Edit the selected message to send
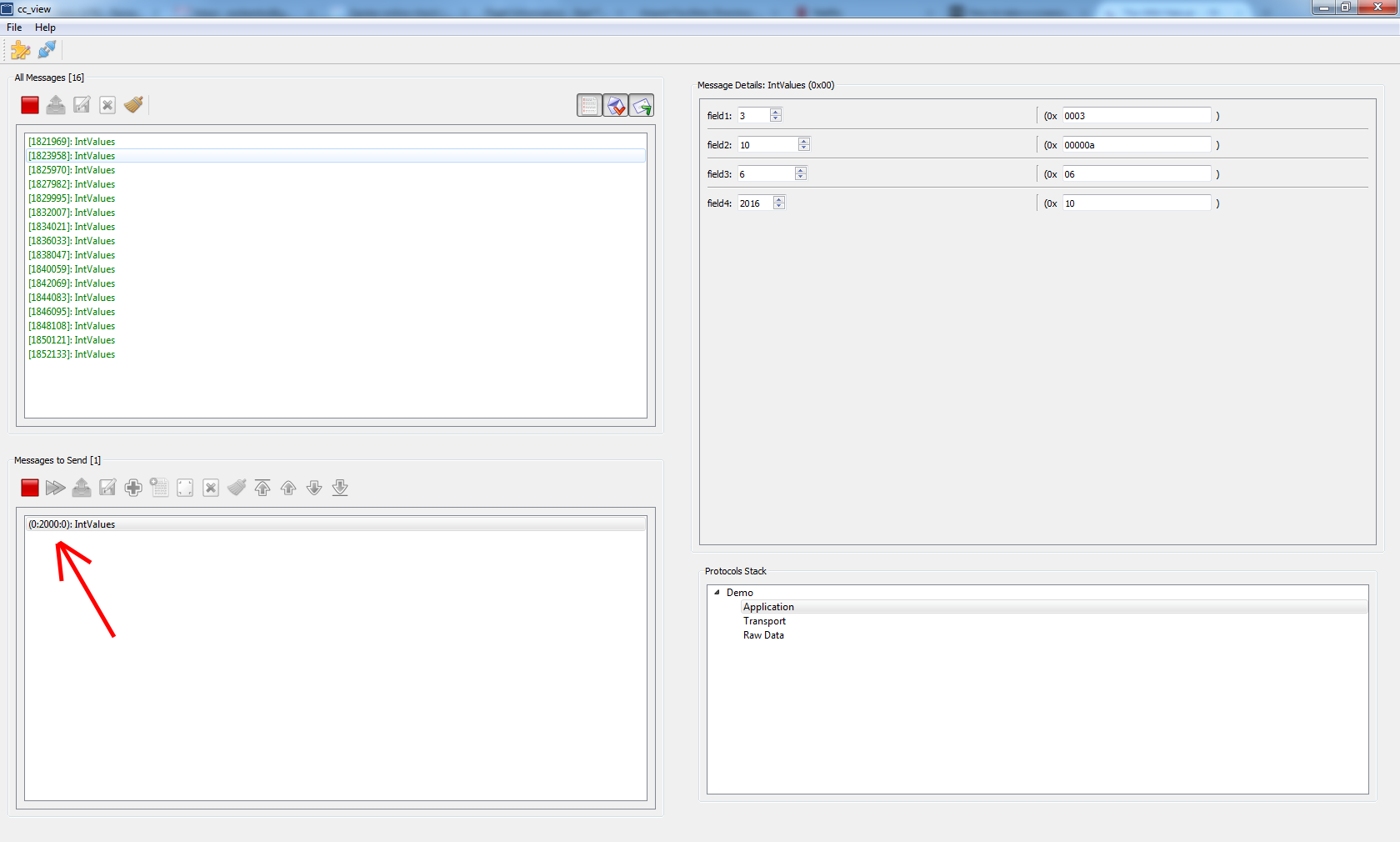Image resolution: width=1400 pixels, height=842 pixels. (x=185, y=488)
